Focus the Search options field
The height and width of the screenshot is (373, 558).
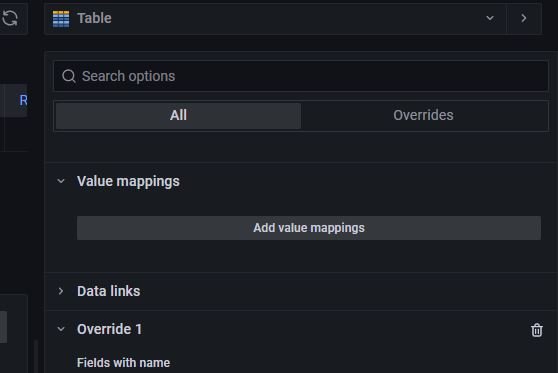pos(301,76)
